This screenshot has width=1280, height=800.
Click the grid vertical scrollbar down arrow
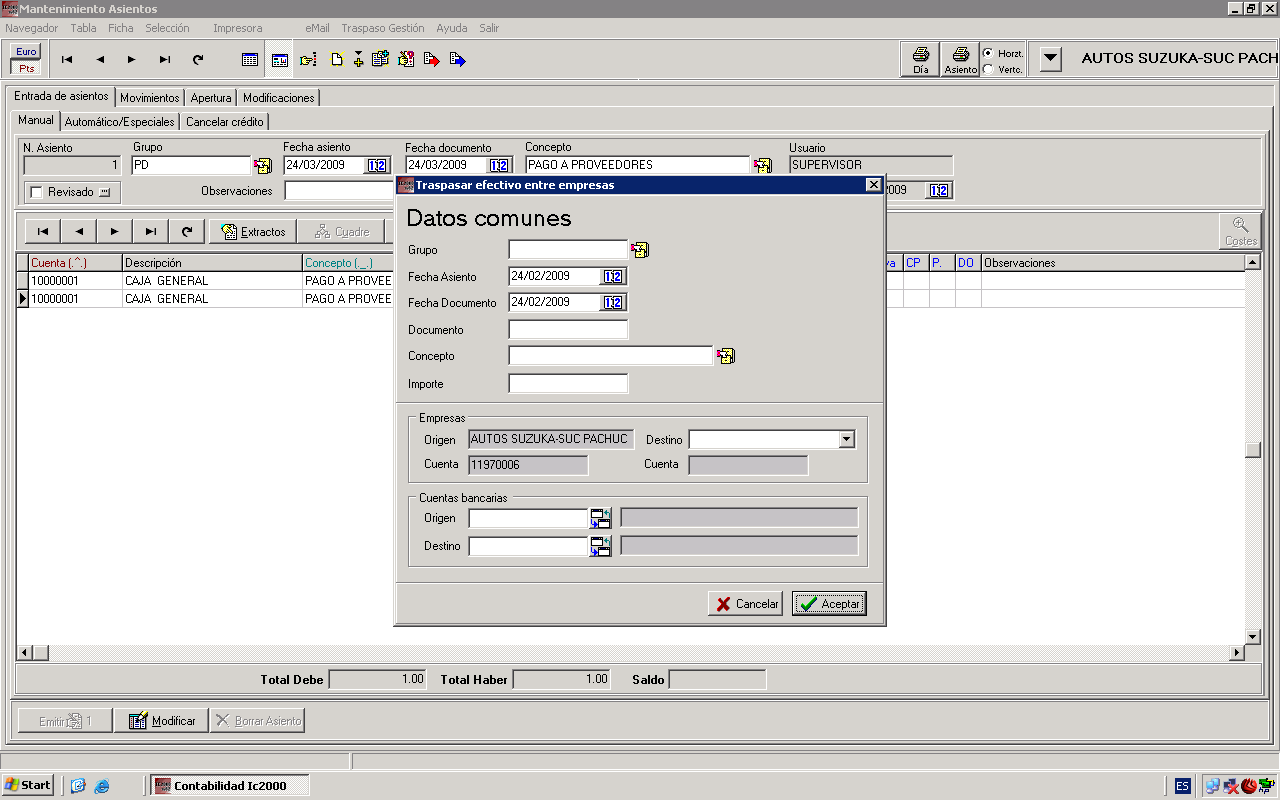tap(1252, 636)
